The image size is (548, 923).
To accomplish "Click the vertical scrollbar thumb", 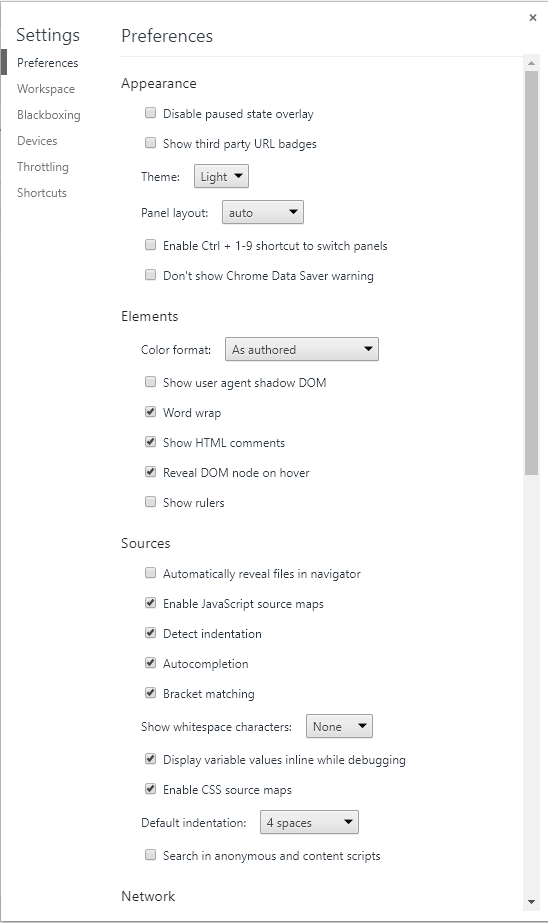I will [x=532, y=273].
